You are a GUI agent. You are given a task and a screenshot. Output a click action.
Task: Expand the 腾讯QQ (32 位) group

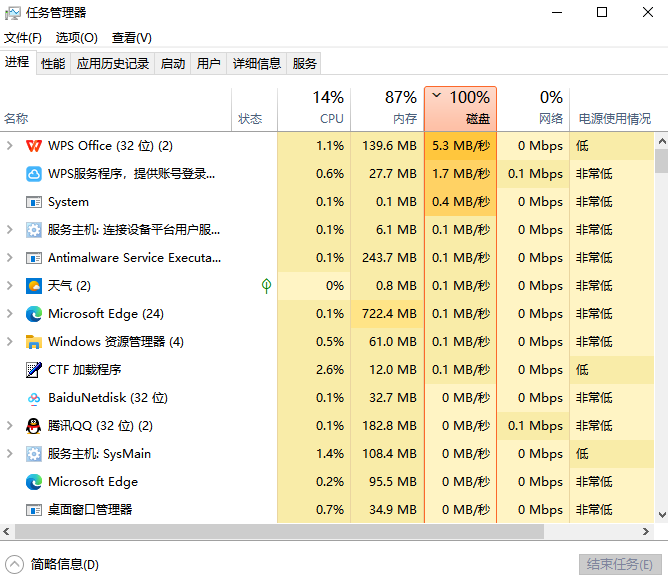tap(9, 426)
